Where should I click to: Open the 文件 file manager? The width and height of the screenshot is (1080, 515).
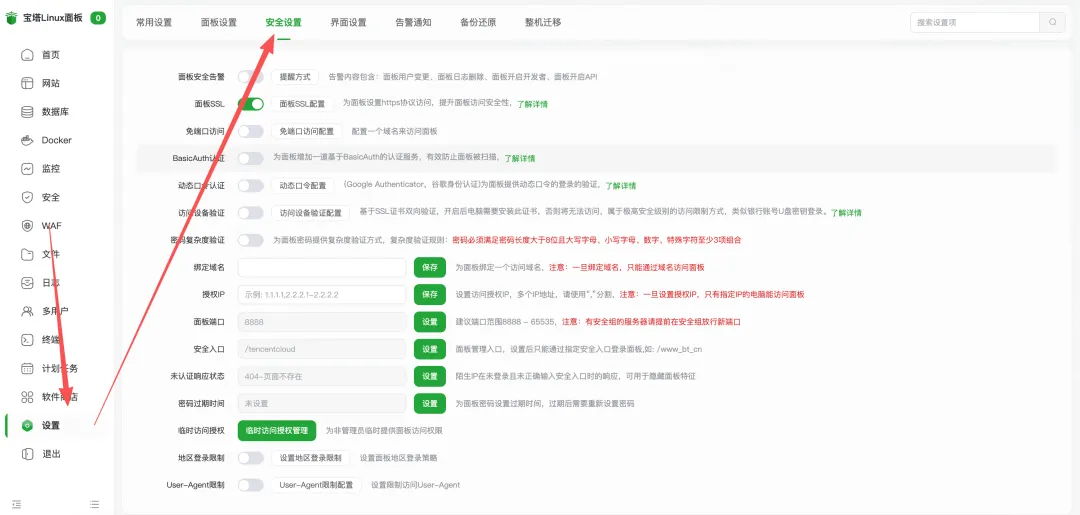click(50, 254)
